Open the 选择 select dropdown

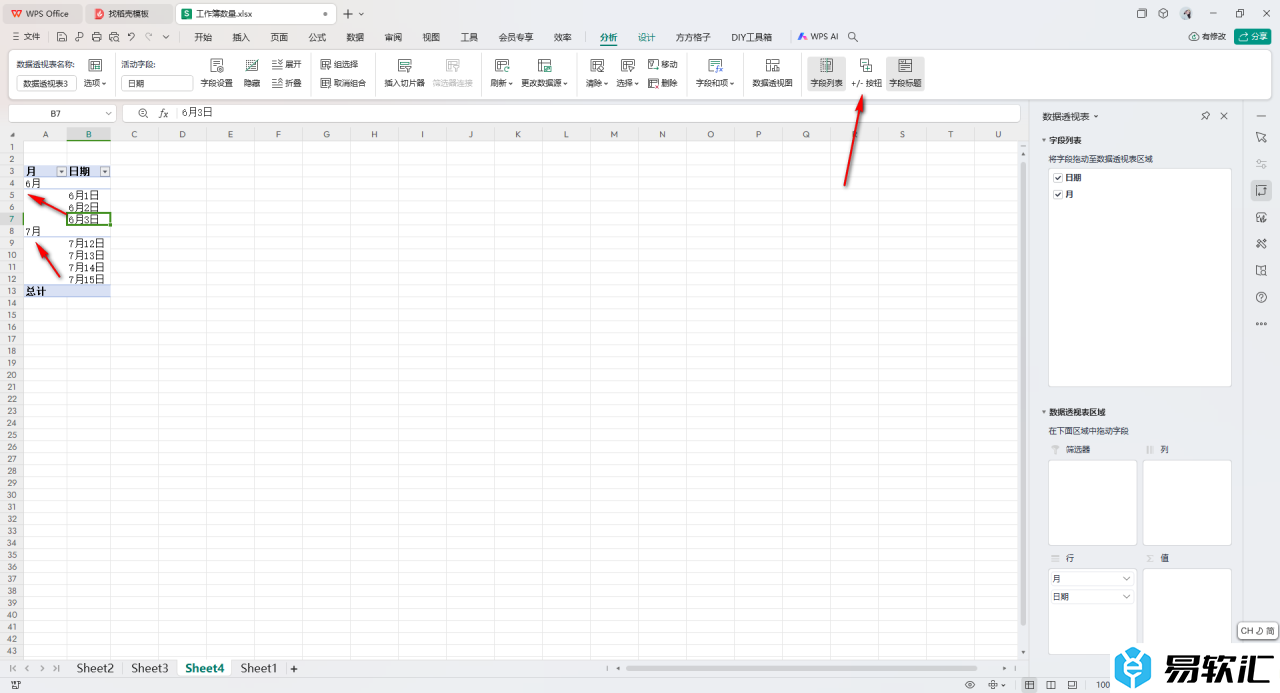tap(627, 83)
